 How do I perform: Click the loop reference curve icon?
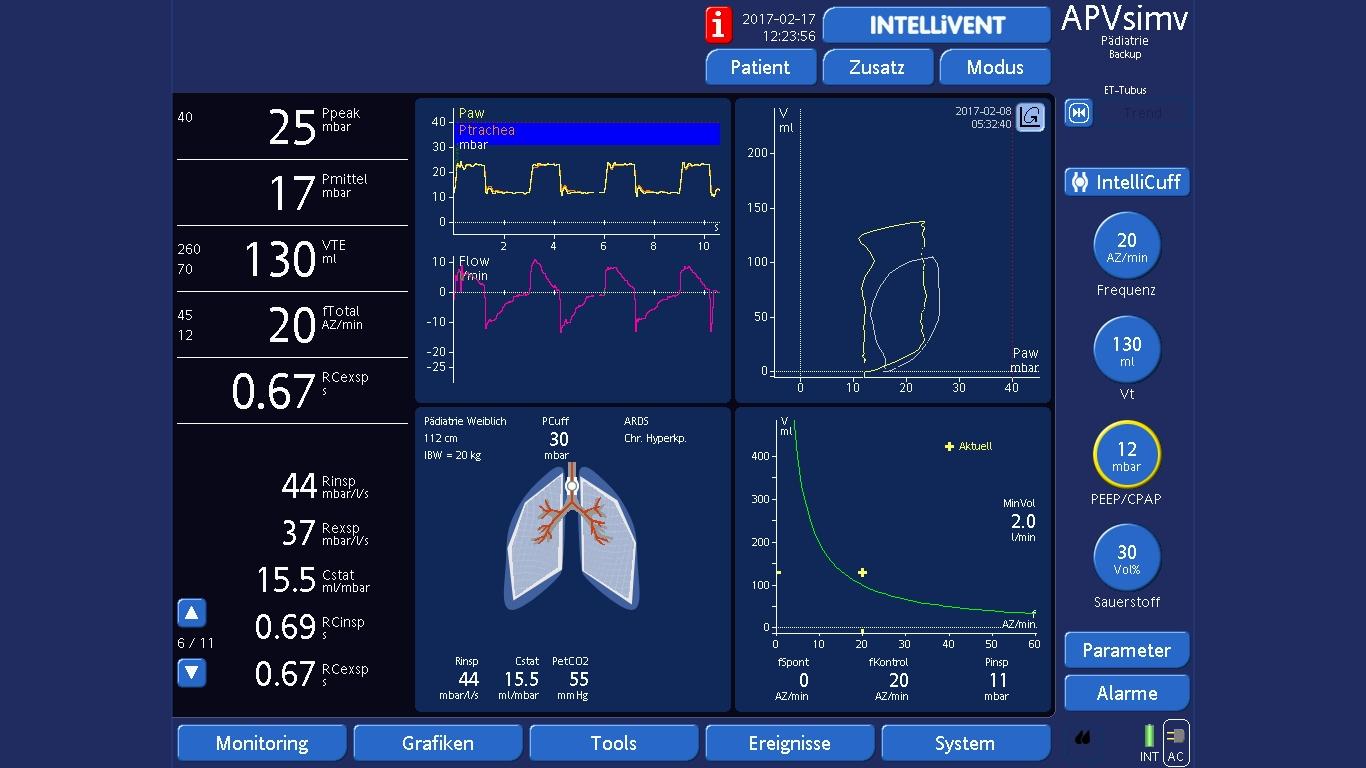coord(1030,118)
